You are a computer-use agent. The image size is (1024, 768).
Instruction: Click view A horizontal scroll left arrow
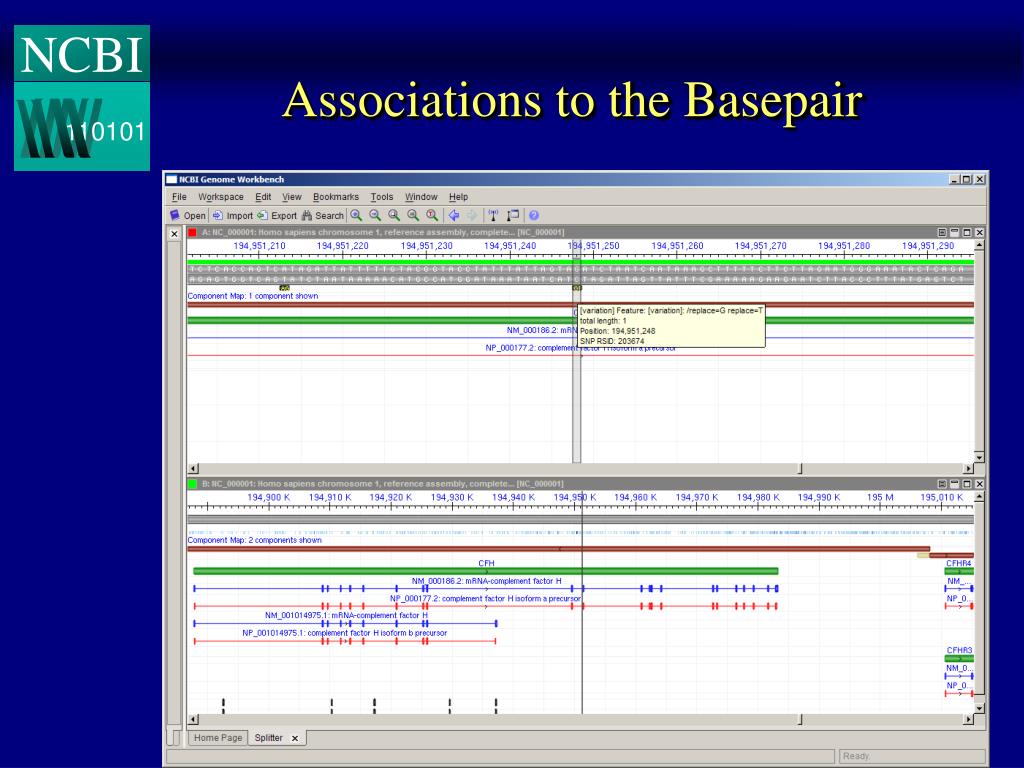pos(193,468)
